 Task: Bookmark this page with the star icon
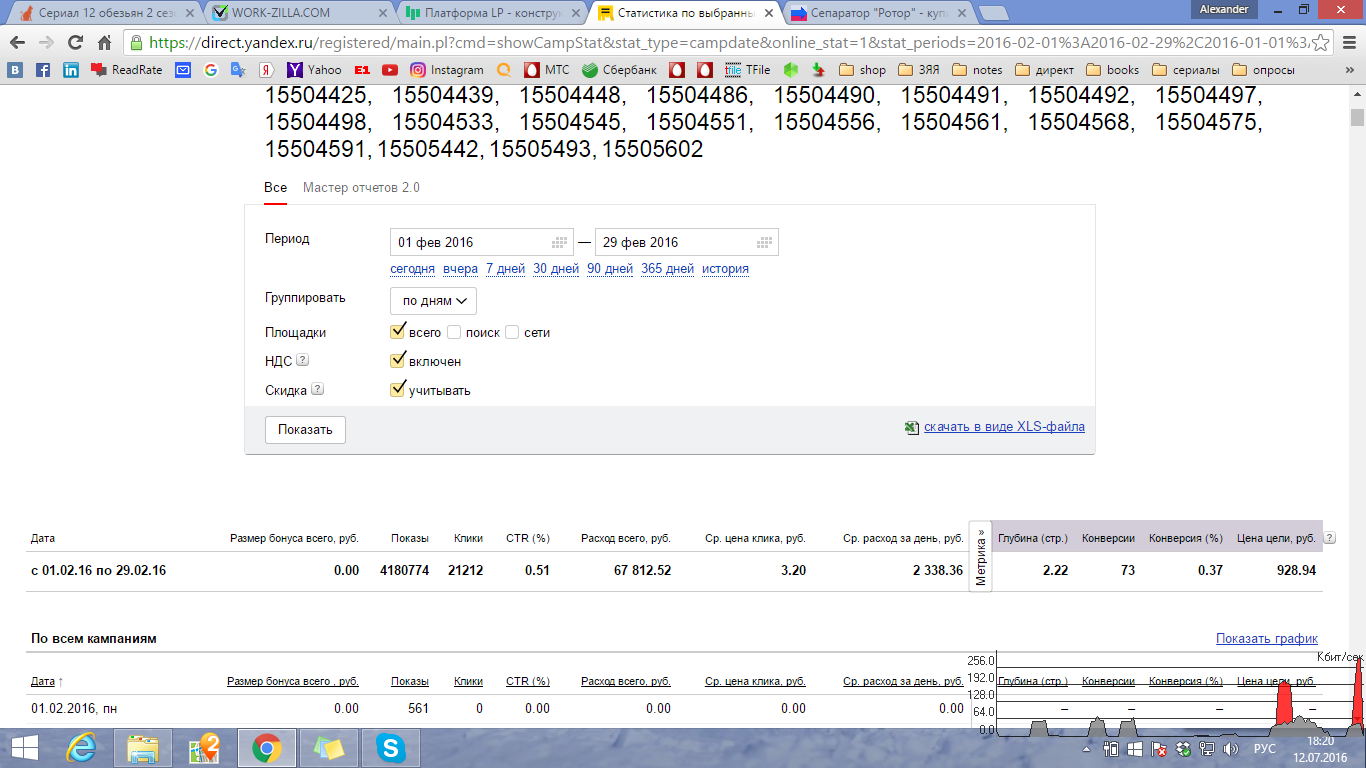tap(1321, 43)
